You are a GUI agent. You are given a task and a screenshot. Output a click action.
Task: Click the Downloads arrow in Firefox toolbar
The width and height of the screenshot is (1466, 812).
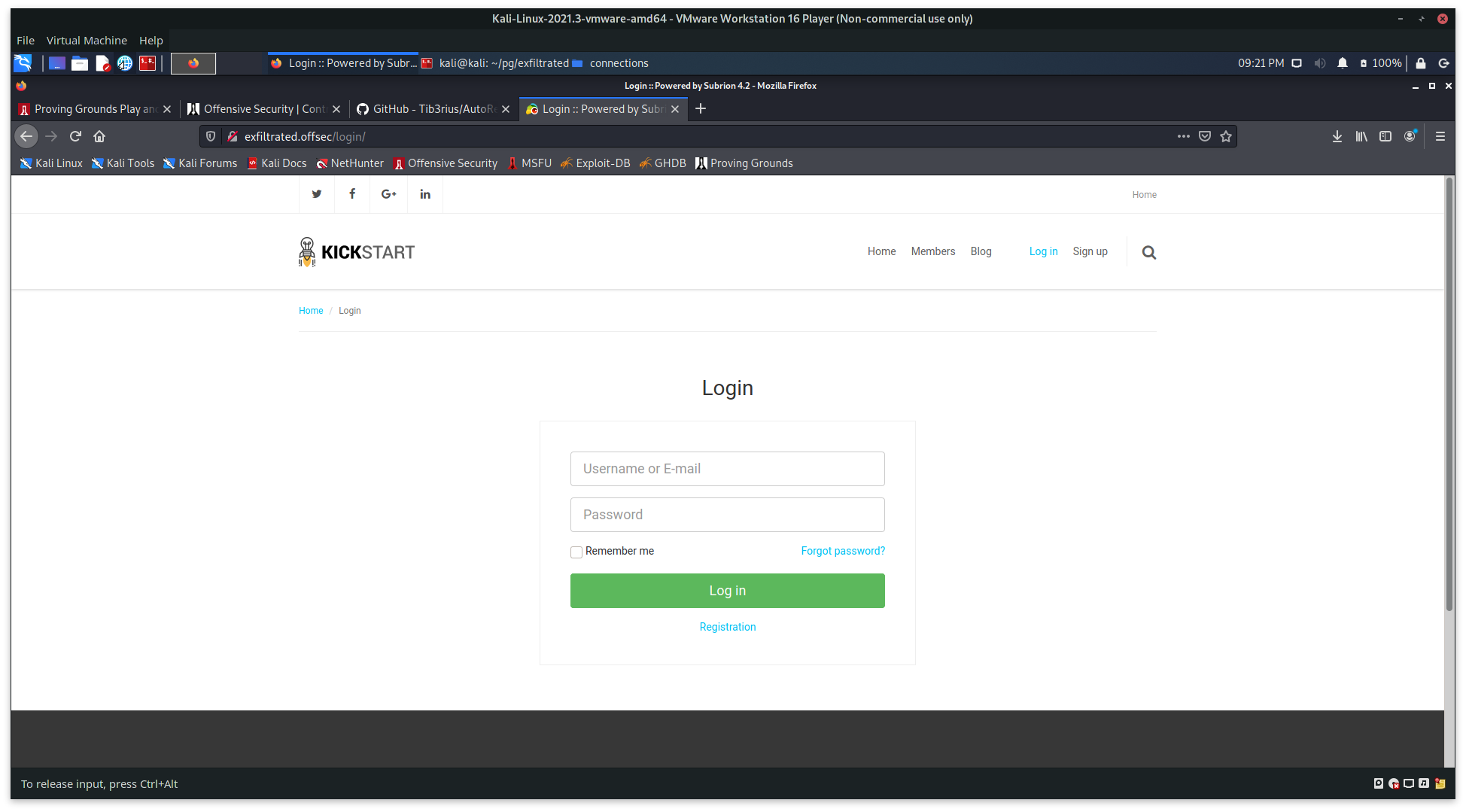(1337, 136)
